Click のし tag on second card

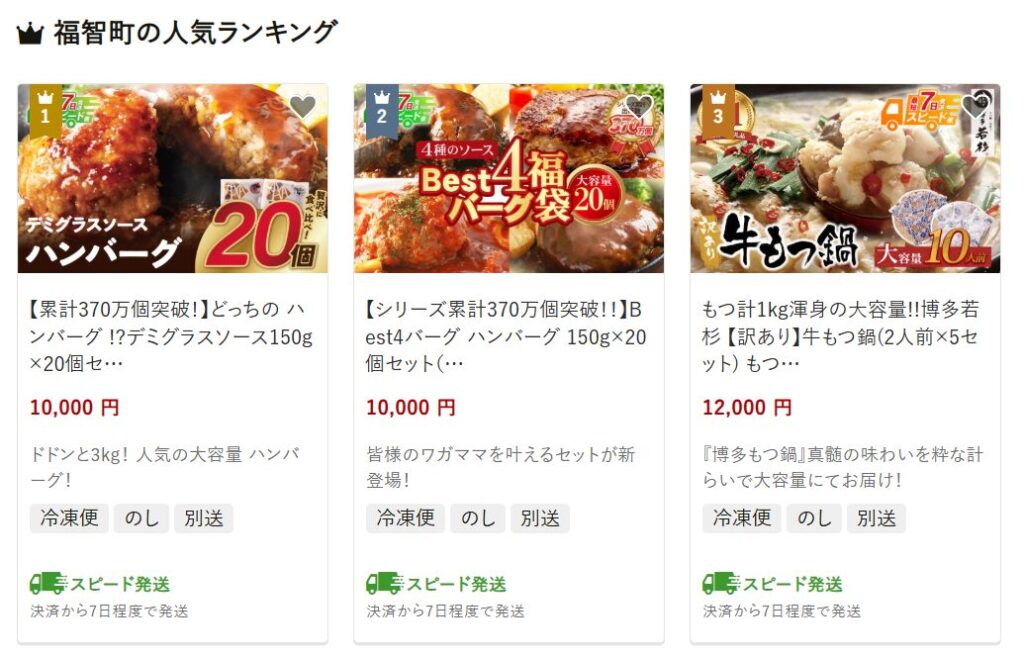click(477, 519)
